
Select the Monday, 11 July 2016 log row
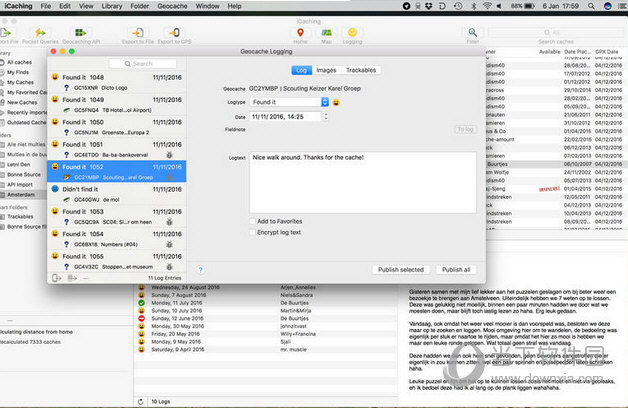coord(264,303)
